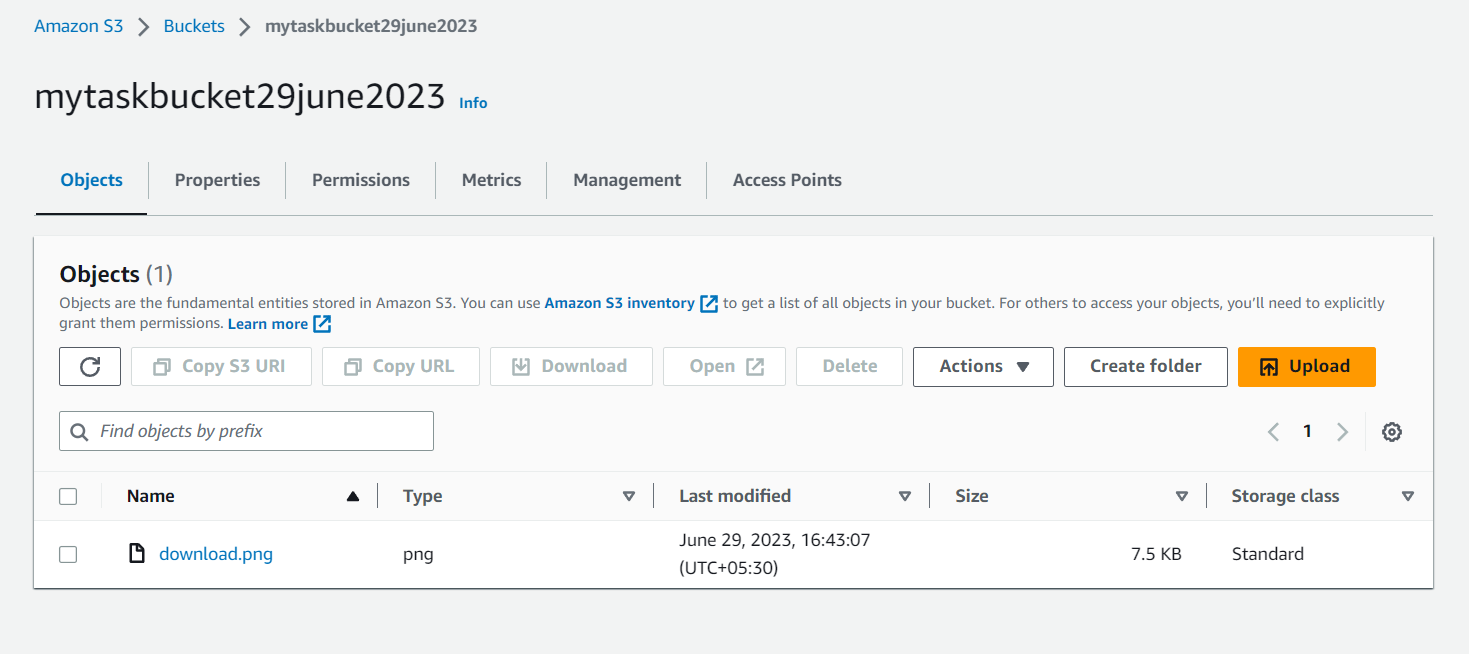Open the download.png object link

pyautogui.click(x=215, y=553)
